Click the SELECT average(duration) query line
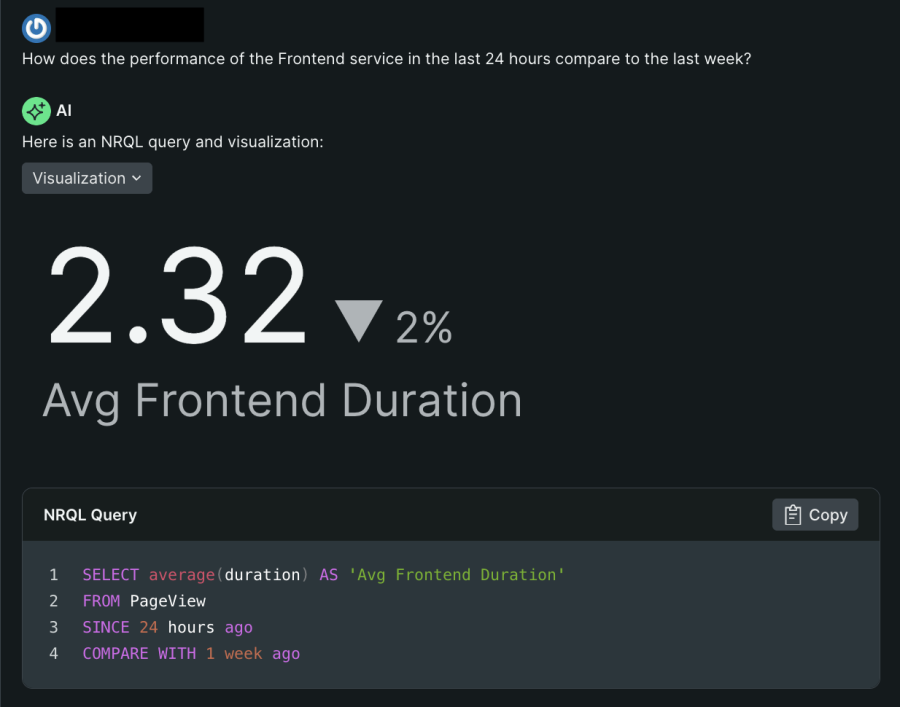The image size is (900, 707). 324,575
